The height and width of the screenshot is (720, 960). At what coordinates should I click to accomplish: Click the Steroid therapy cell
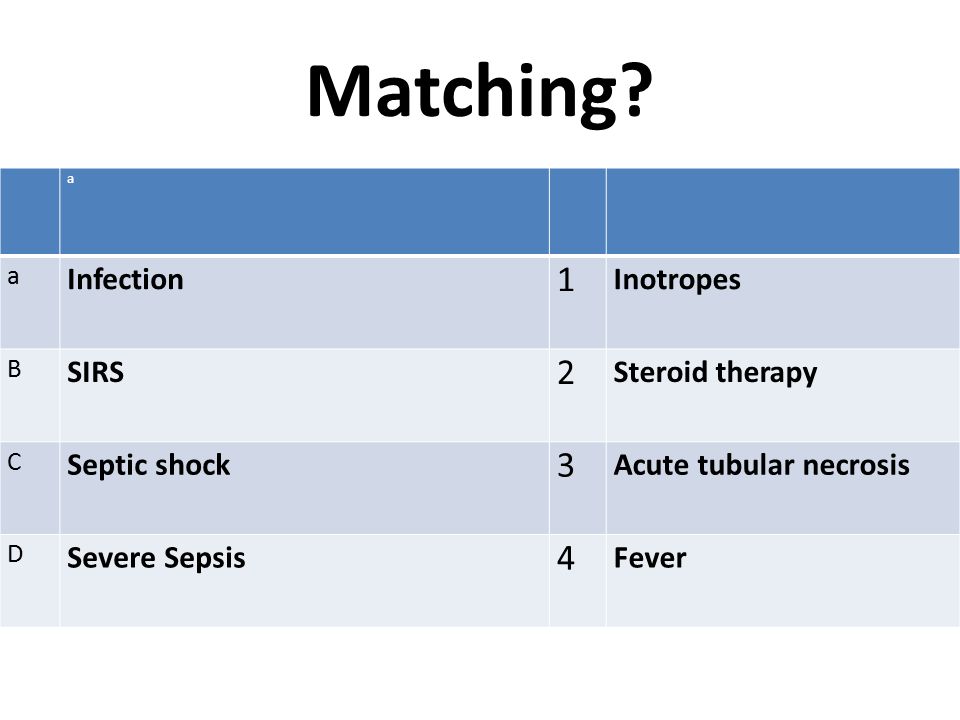(783, 396)
